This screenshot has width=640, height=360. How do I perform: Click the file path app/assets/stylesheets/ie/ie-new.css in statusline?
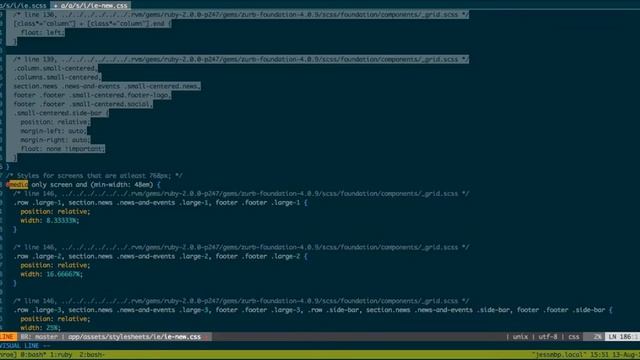[134, 337]
